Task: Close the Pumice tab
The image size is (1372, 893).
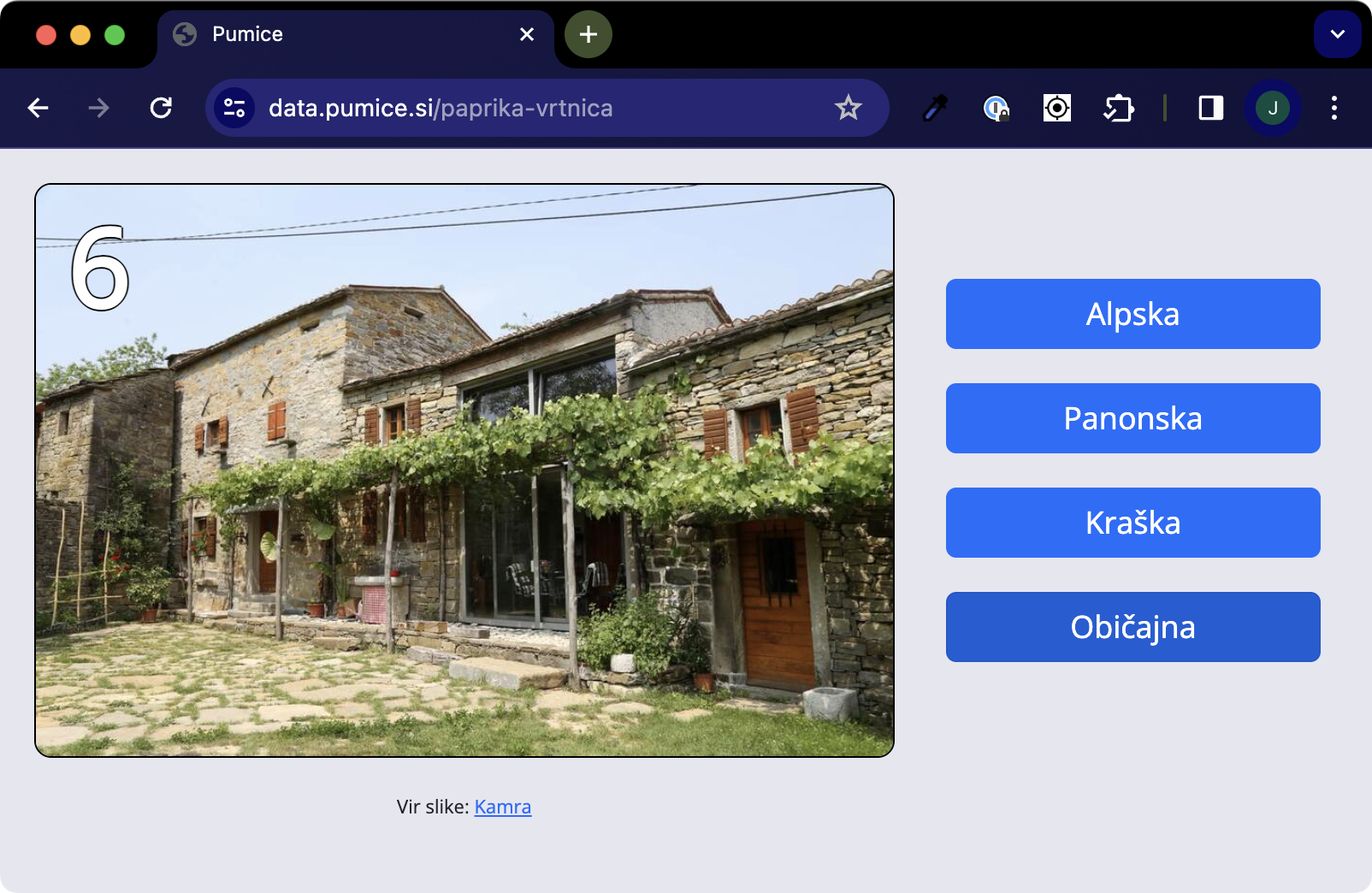Action: [x=527, y=34]
